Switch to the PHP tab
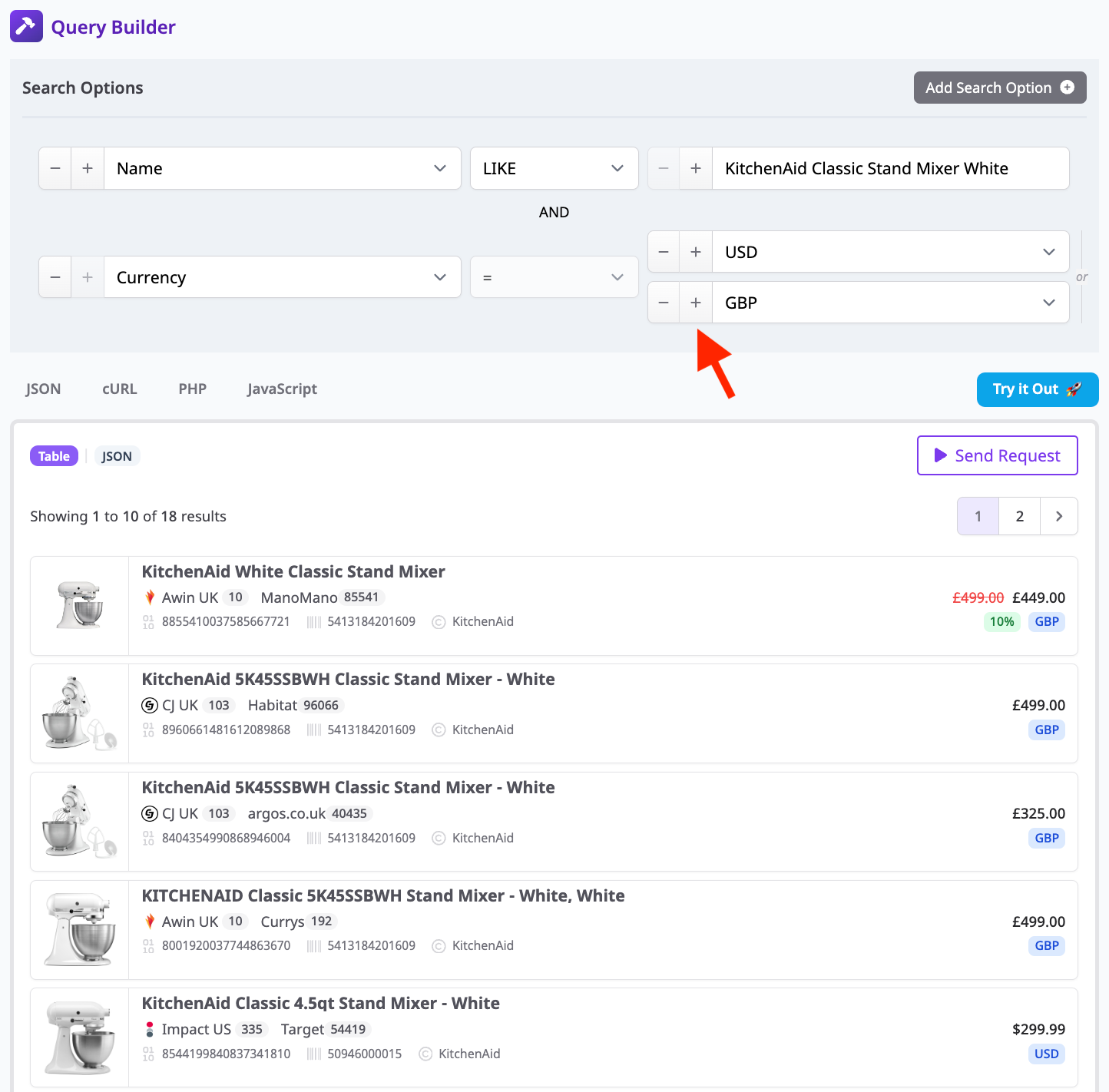Image resolution: width=1109 pixels, height=1092 pixels. (x=193, y=389)
